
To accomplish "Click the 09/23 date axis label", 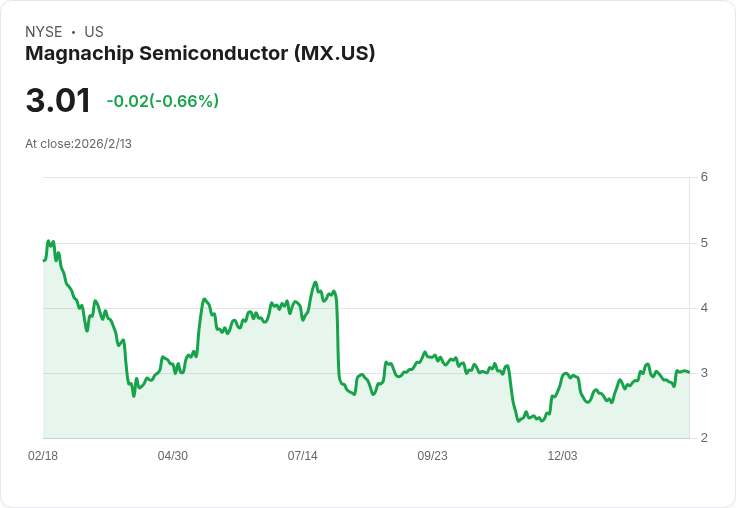I will point(432,456).
